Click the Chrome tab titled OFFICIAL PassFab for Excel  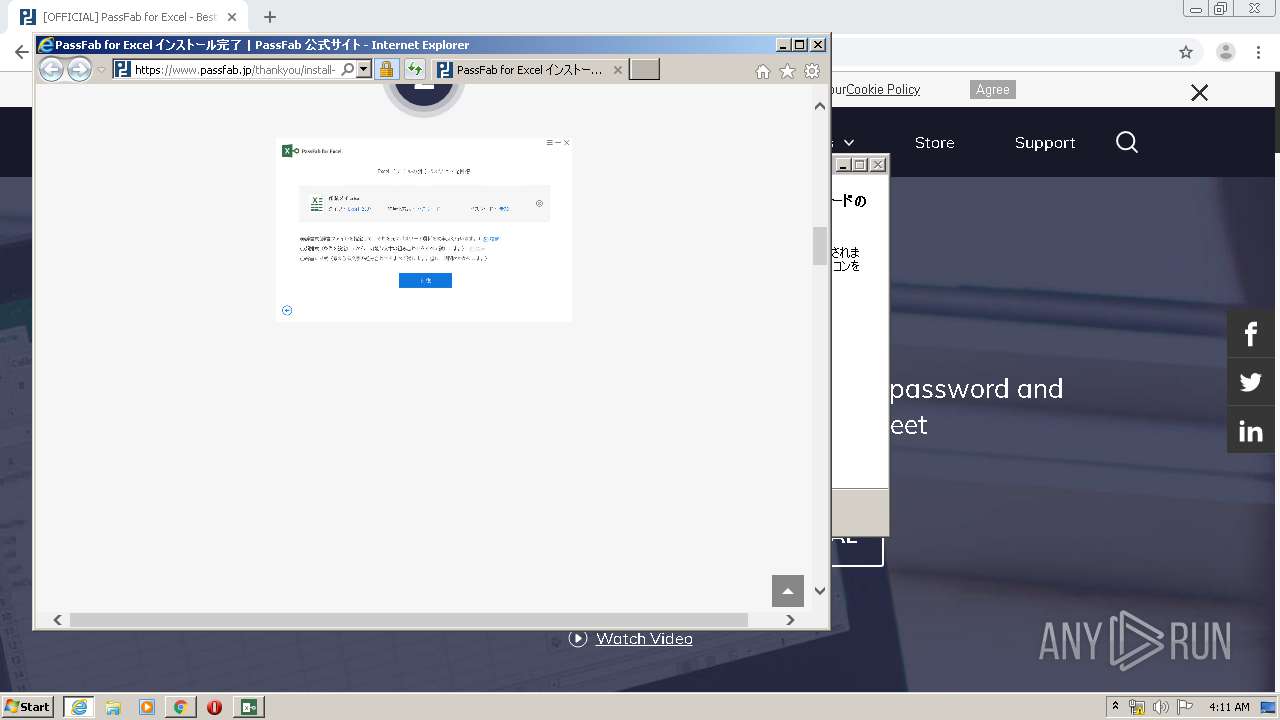tap(130, 17)
